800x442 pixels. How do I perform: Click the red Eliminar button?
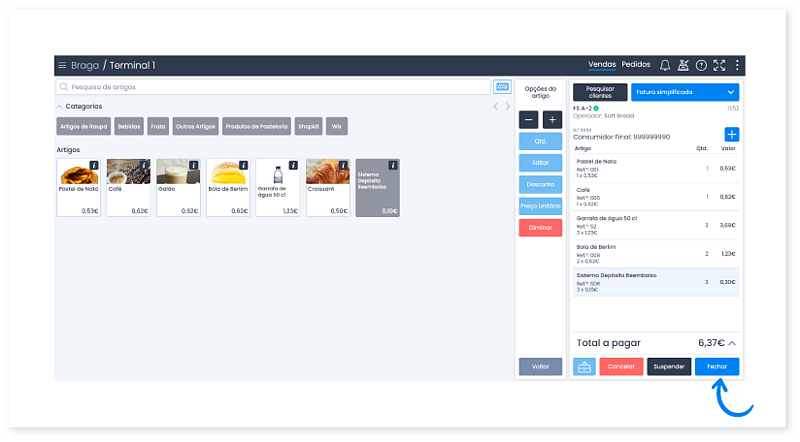click(540, 228)
